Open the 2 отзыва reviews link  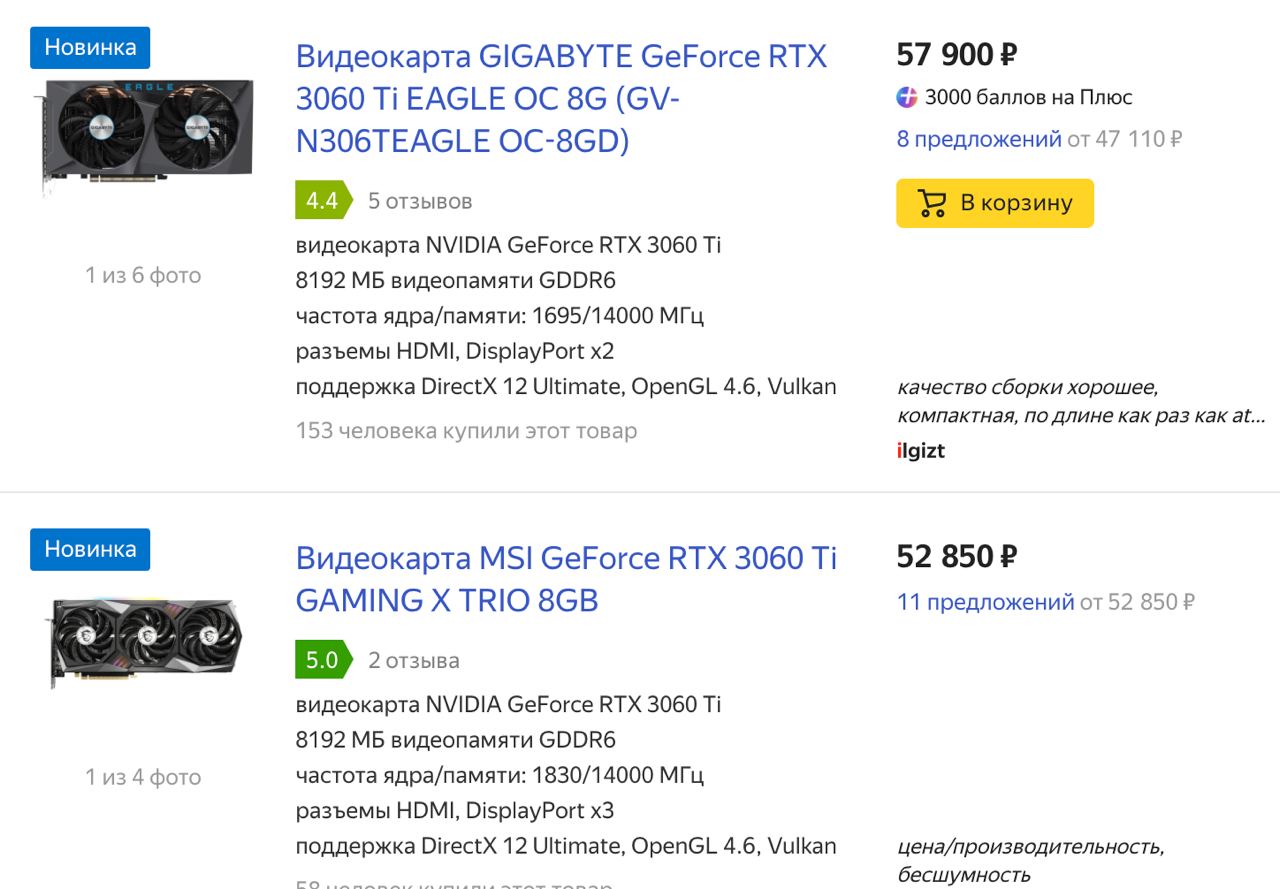[414, 660]
